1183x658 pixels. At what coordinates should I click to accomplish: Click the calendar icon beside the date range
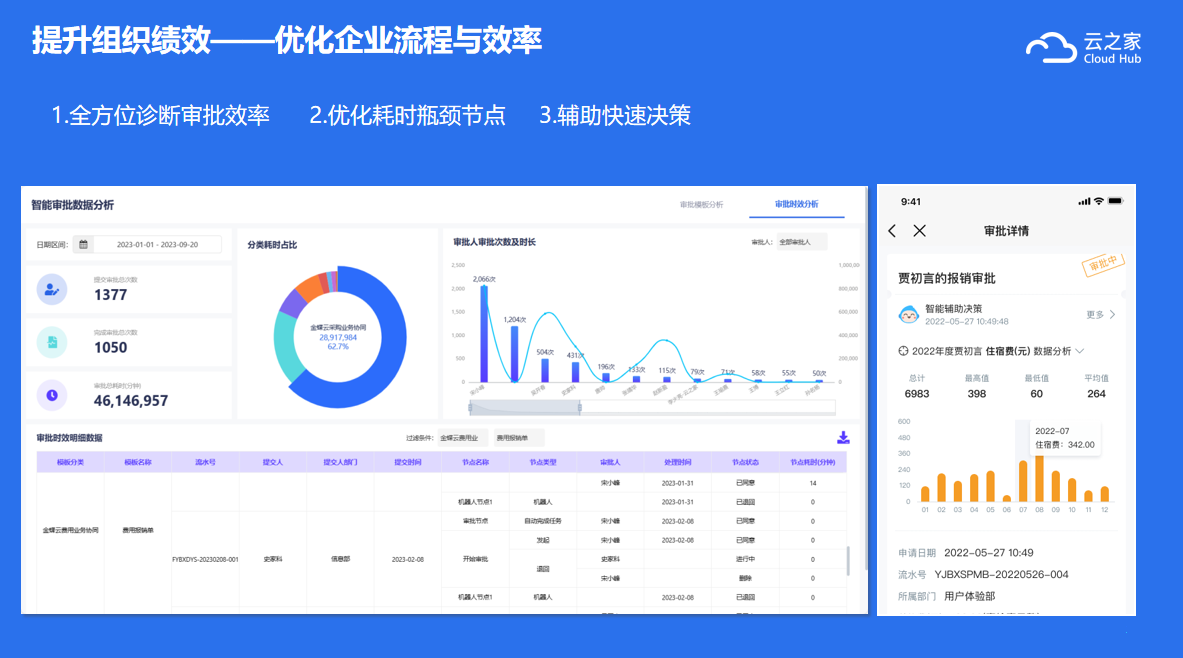84,244
